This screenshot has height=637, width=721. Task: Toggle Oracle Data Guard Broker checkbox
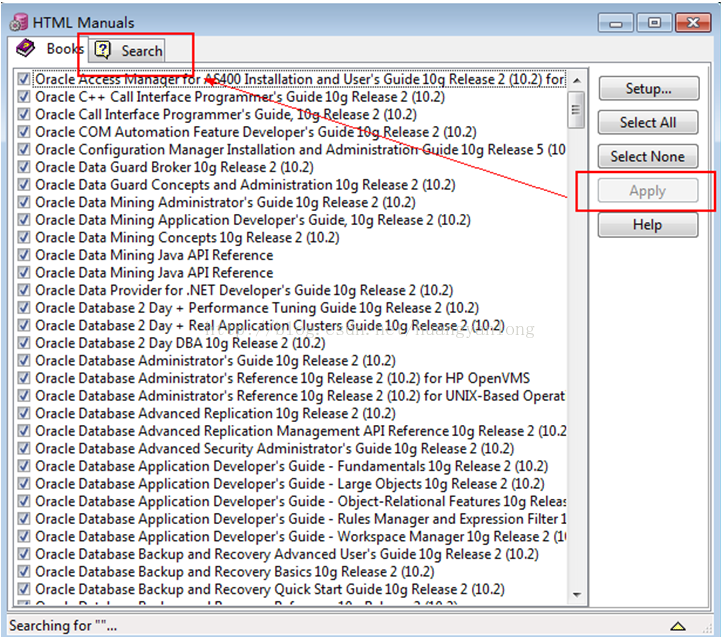[x=23, y=167]
